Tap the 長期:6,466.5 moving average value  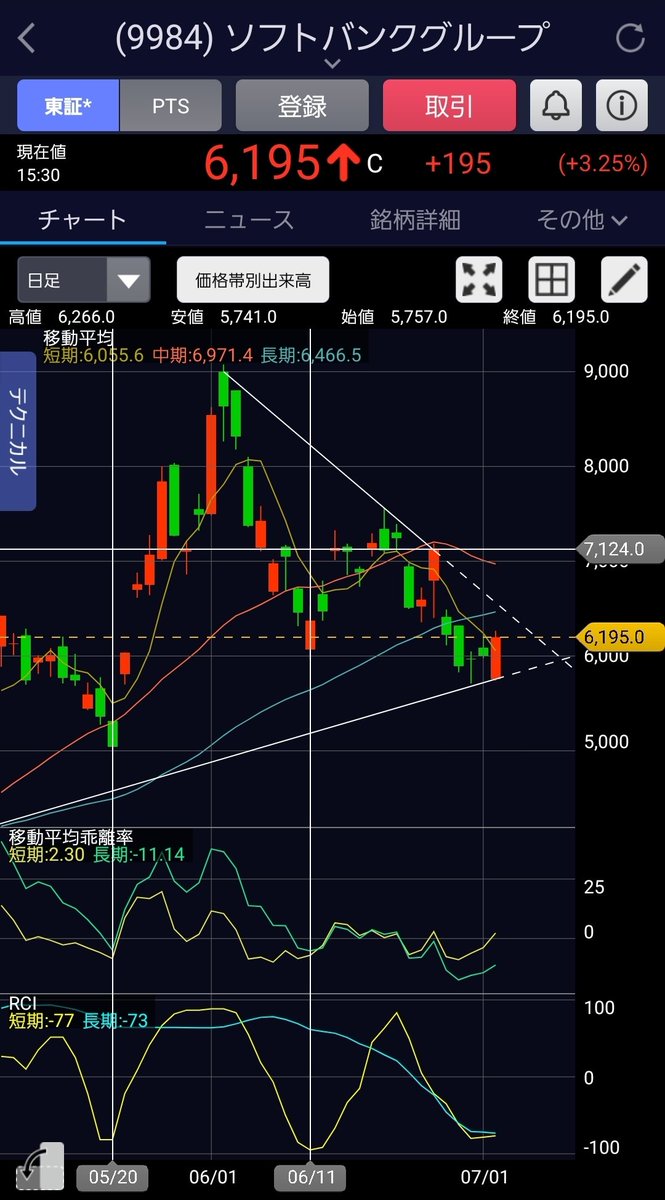click(310, 355)
